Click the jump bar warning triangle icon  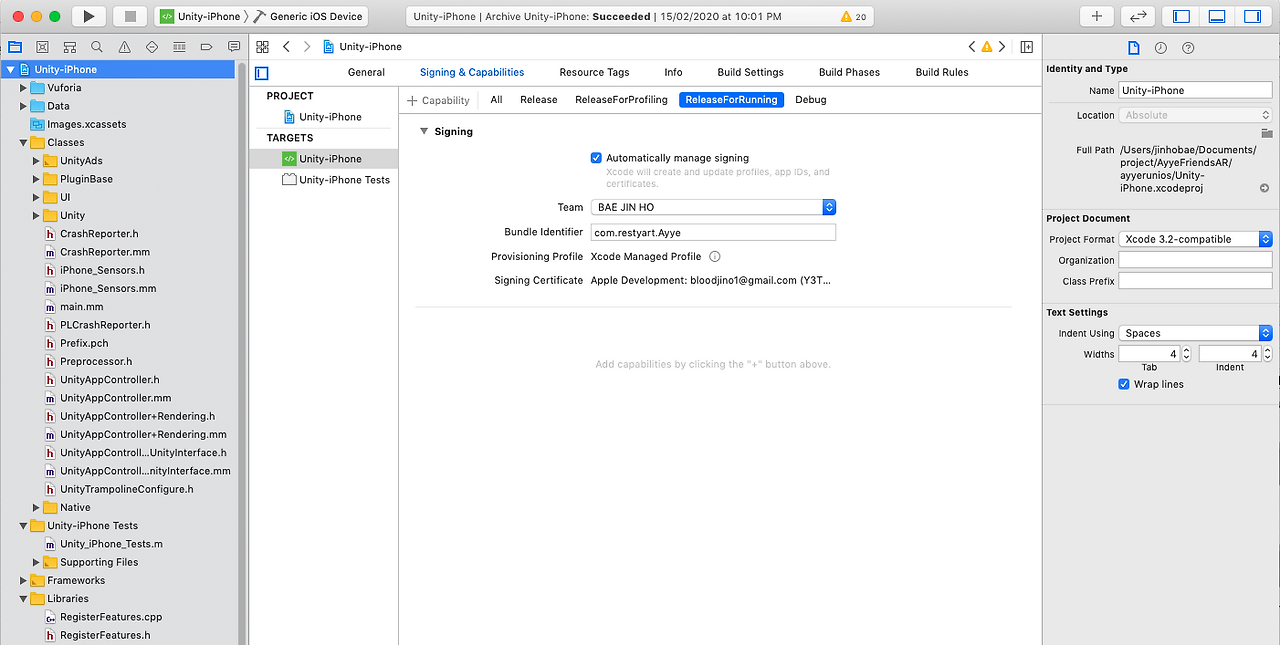click(x=987, y=47)
